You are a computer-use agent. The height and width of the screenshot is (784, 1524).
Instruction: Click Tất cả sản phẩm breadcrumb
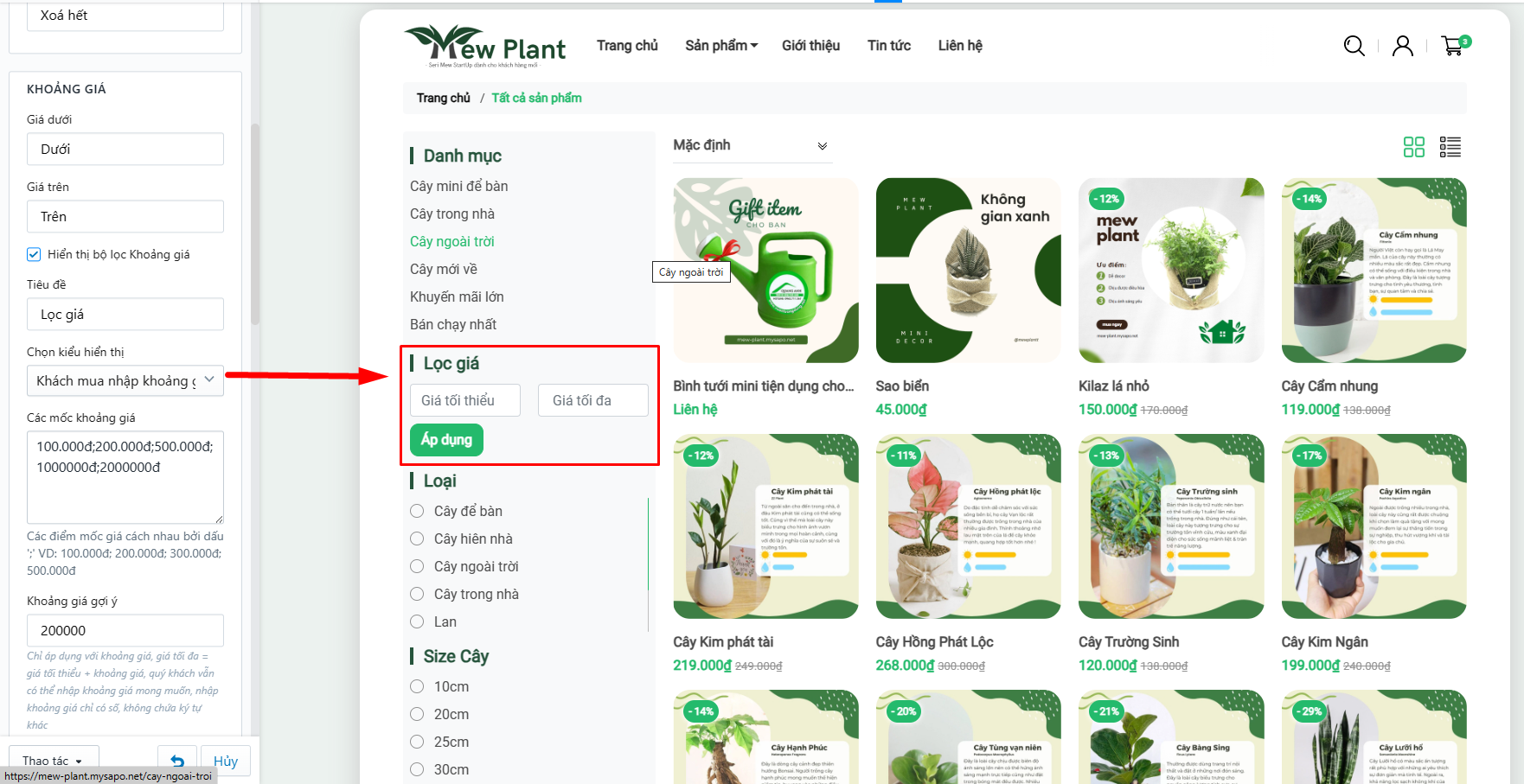536,98
